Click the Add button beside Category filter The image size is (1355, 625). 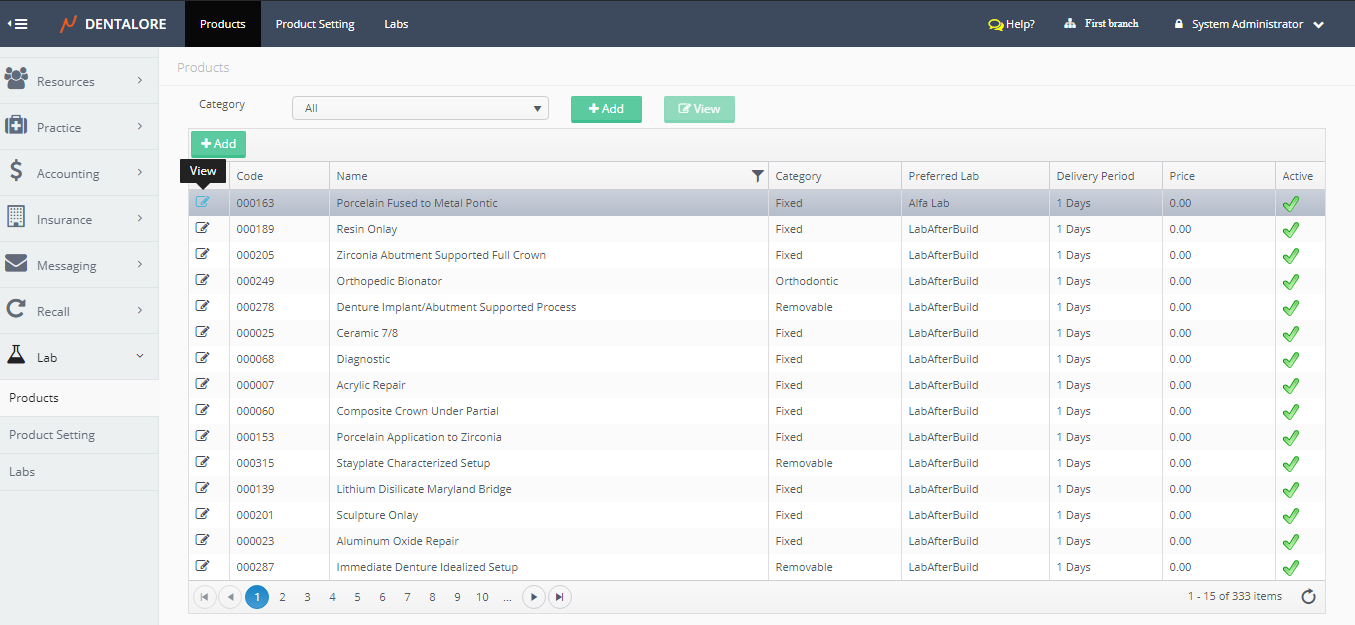tap(606, 109)
